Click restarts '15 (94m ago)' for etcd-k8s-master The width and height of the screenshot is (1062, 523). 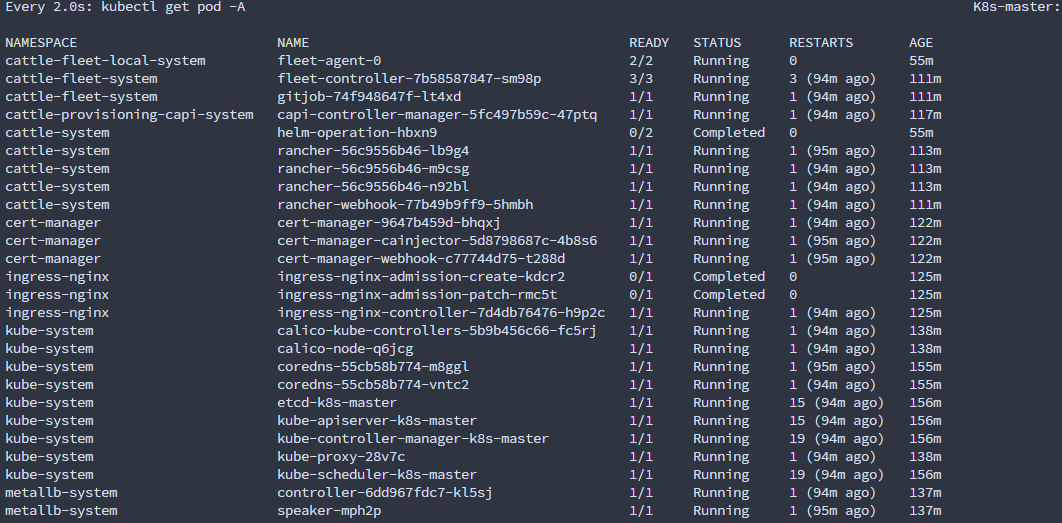point(837,402)
